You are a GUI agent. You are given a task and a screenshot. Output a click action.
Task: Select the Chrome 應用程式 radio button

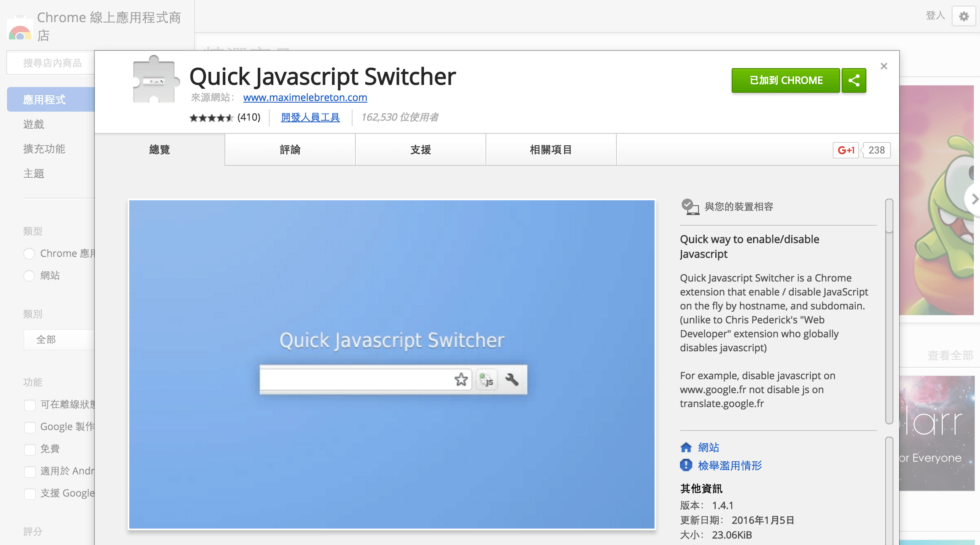29,254
